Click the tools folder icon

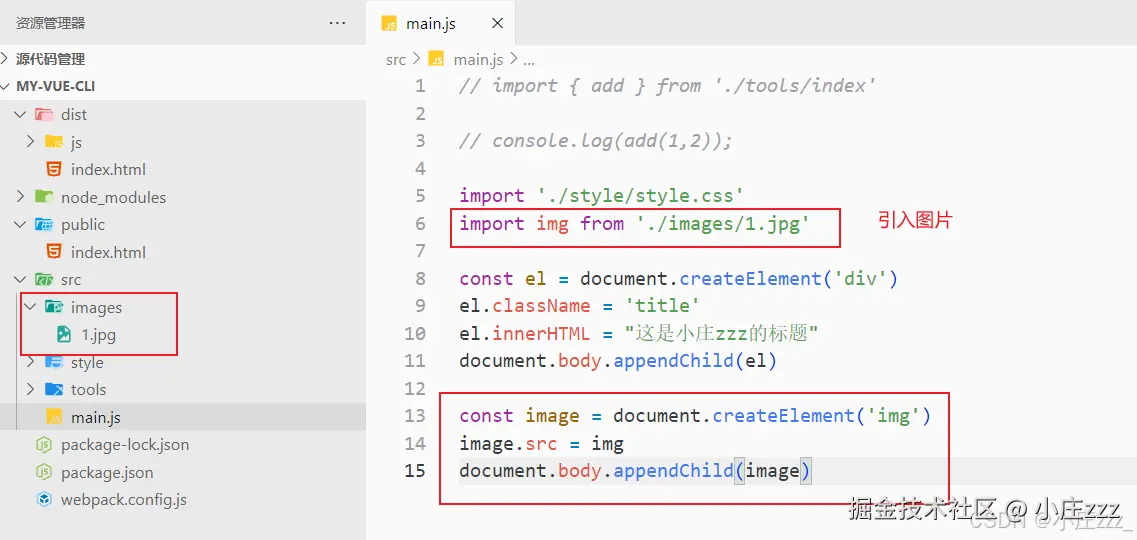(54, 390)
